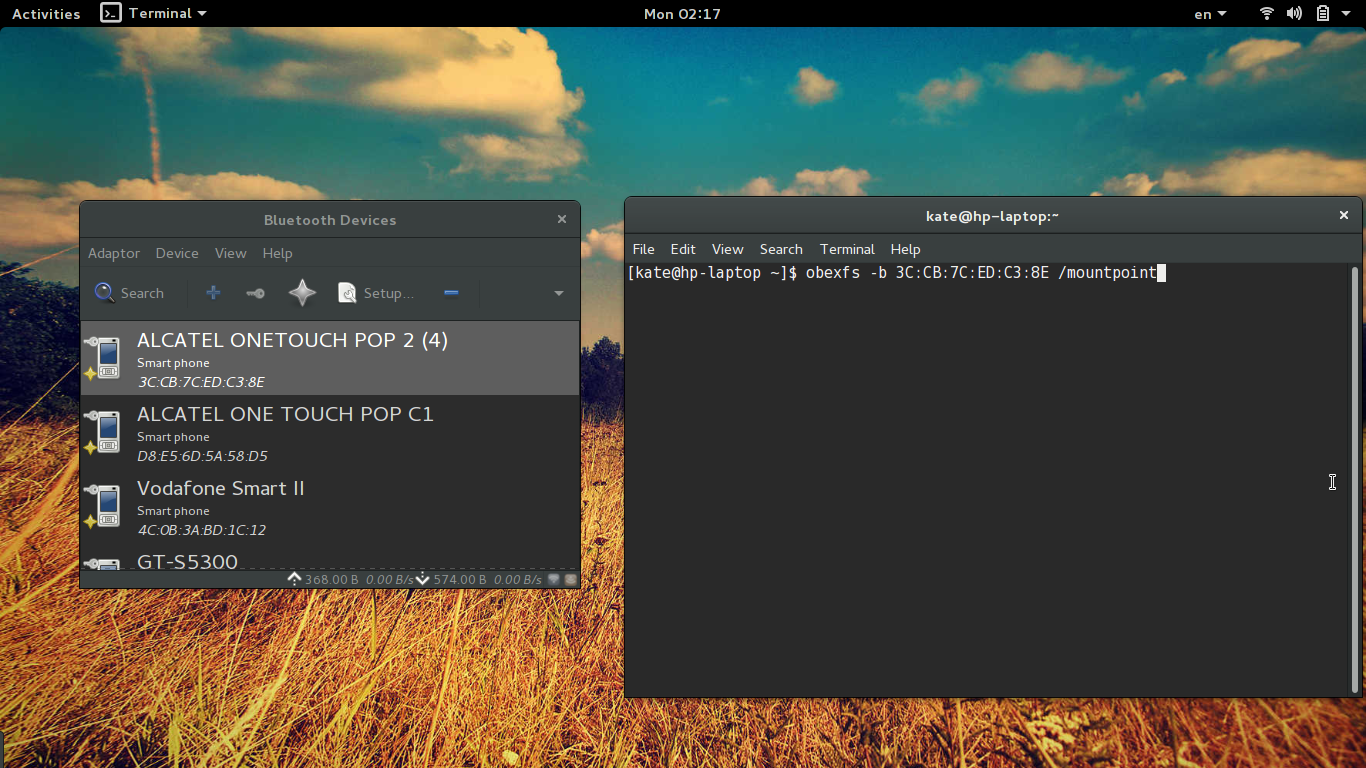Click the star trust-device toolbar icon
Screen dimensions: 1366x768
302,293
